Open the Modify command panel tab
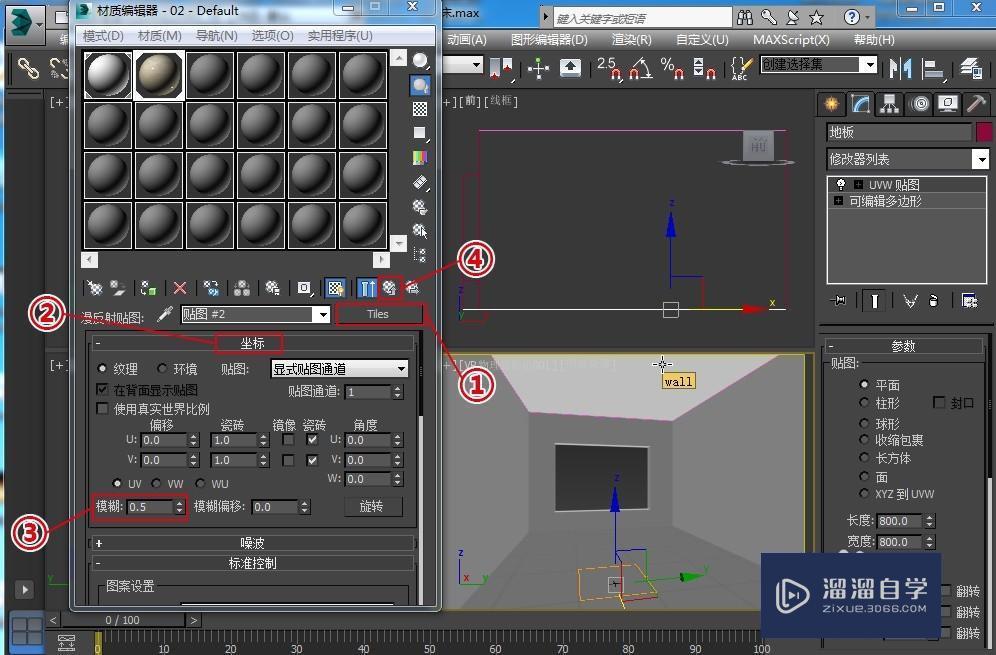The width and height of the screenshot is (996, 655). pos(859,104)
